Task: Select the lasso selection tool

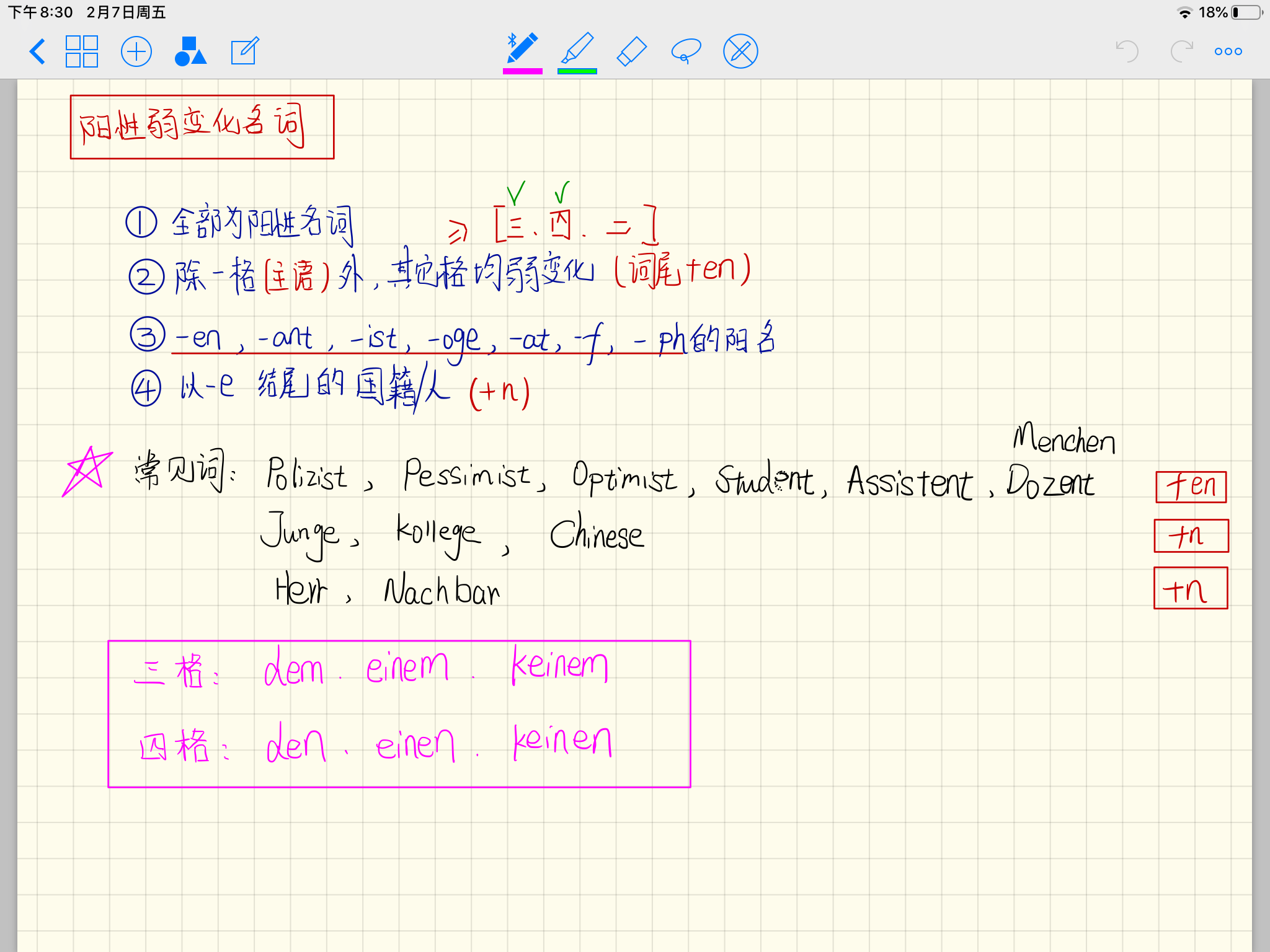Action: coord(686,51)
